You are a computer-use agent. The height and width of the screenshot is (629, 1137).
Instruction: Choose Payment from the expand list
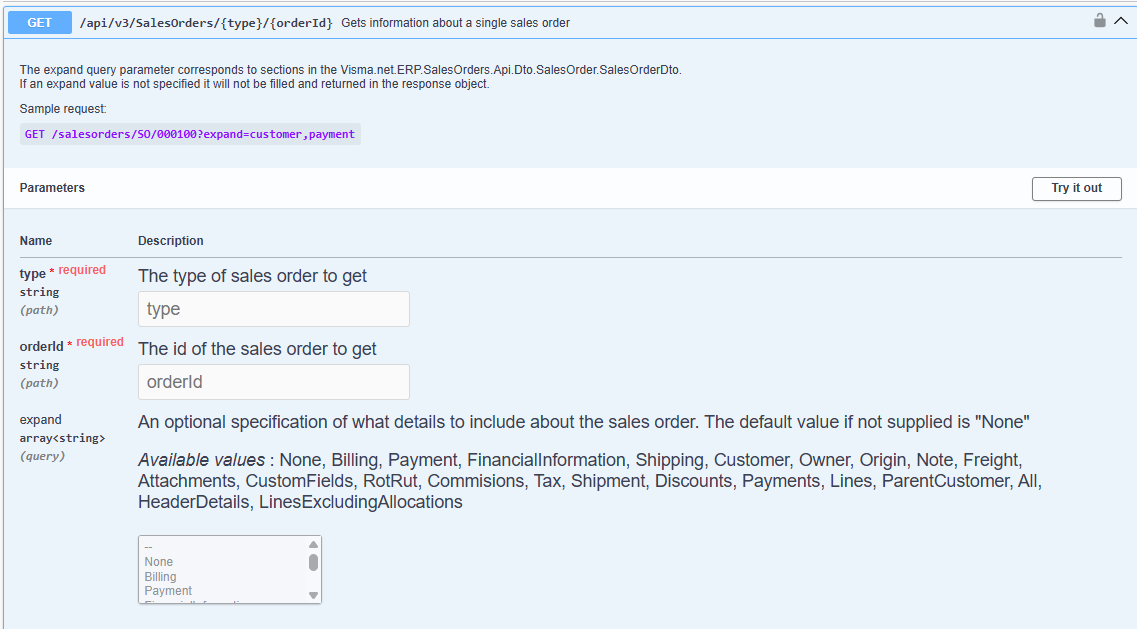168,591
